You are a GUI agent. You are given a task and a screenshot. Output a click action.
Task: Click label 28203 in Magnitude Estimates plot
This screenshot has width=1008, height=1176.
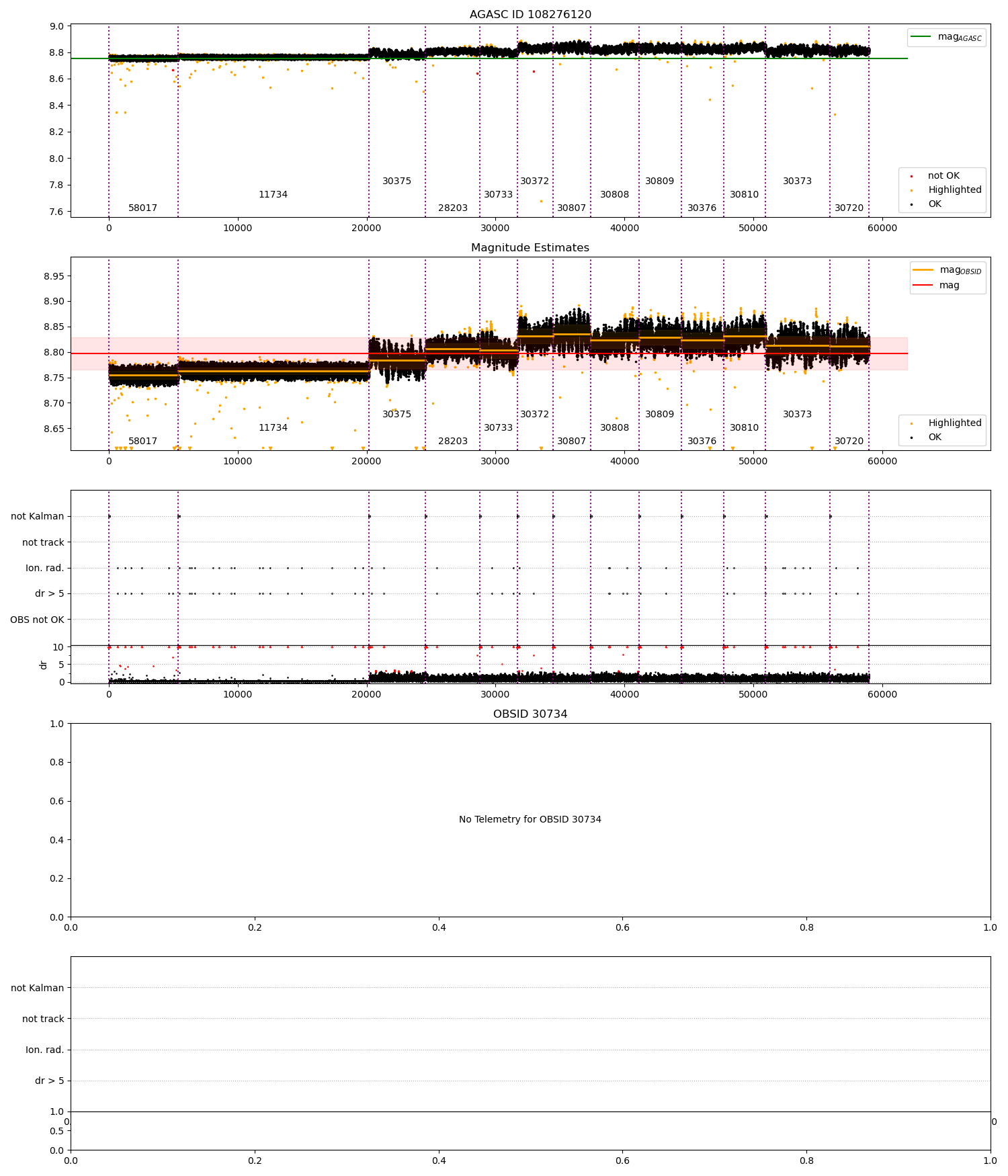pos(453,442)
